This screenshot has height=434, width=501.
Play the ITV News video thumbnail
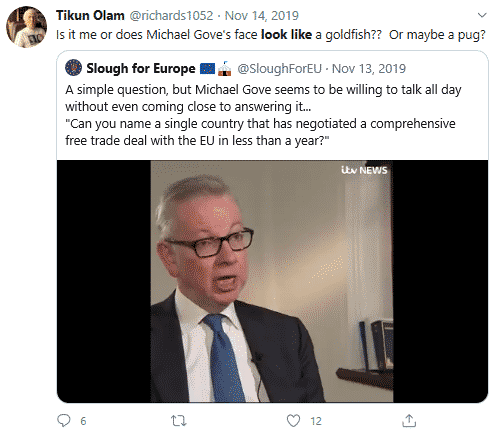click(x=272, y=281)
